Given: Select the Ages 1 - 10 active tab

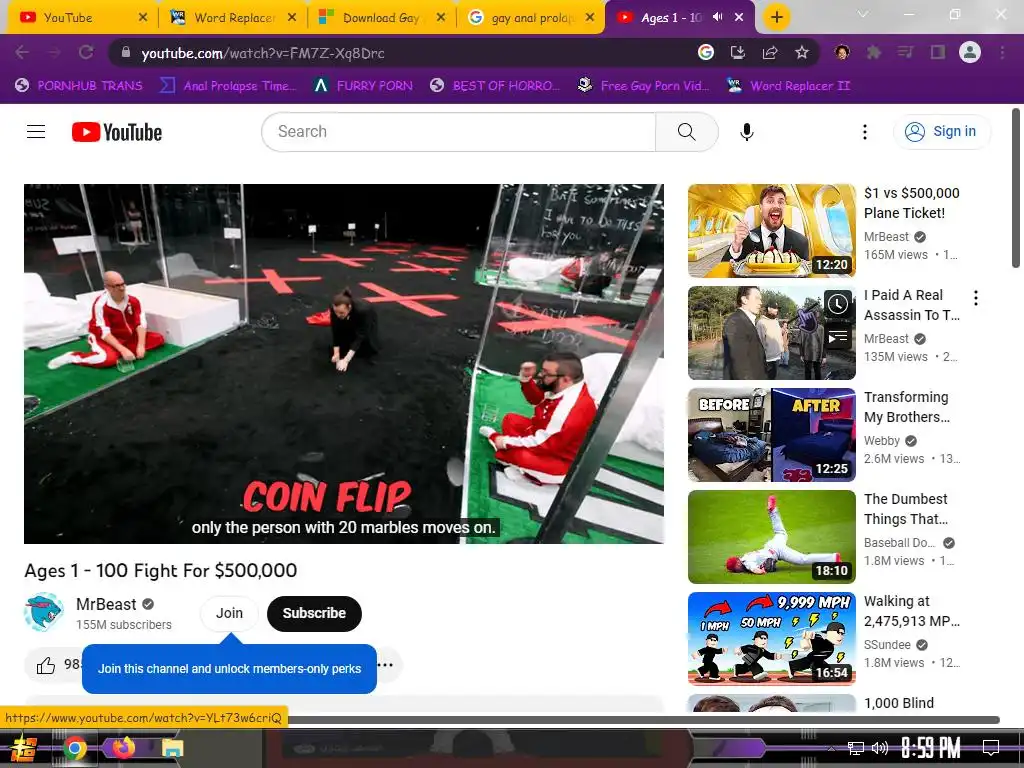Looking at the screenshot, I should 678,17.
